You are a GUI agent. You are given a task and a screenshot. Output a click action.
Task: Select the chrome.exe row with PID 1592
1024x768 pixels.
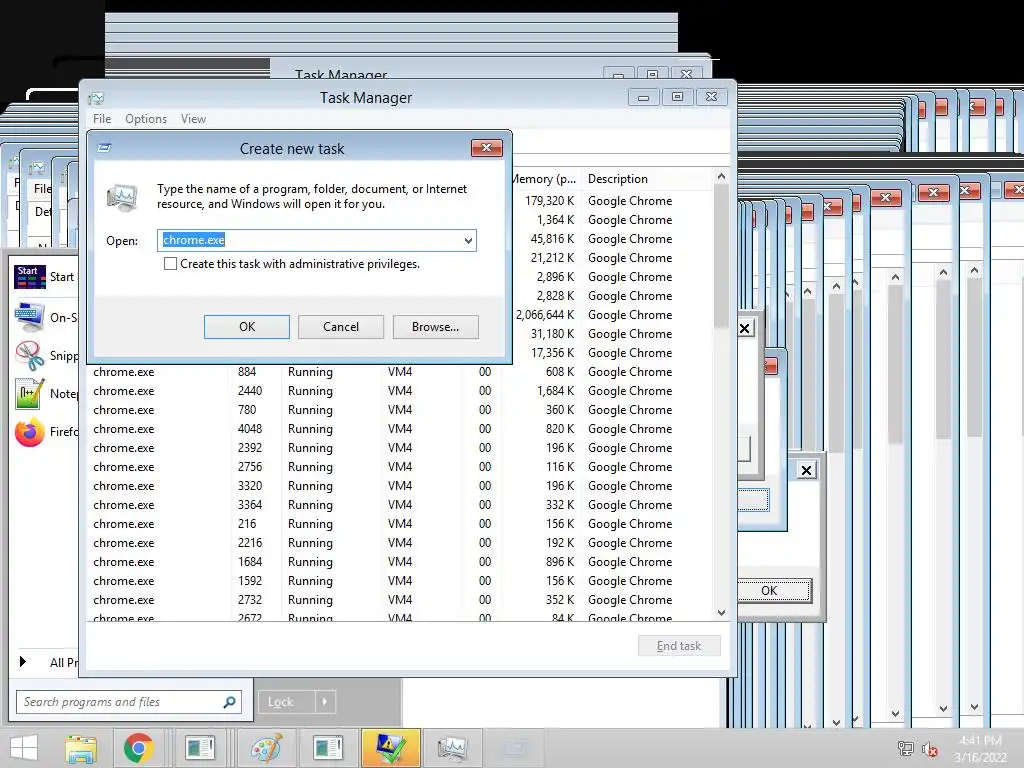[x=400, y=581]
